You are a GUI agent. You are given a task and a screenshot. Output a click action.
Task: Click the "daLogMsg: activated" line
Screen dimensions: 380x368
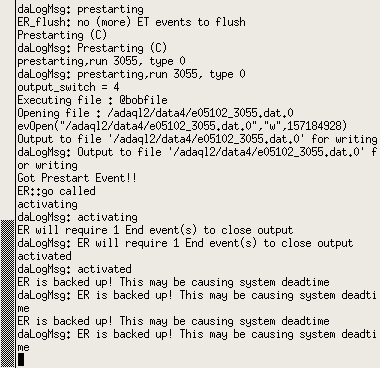point(74,269)
